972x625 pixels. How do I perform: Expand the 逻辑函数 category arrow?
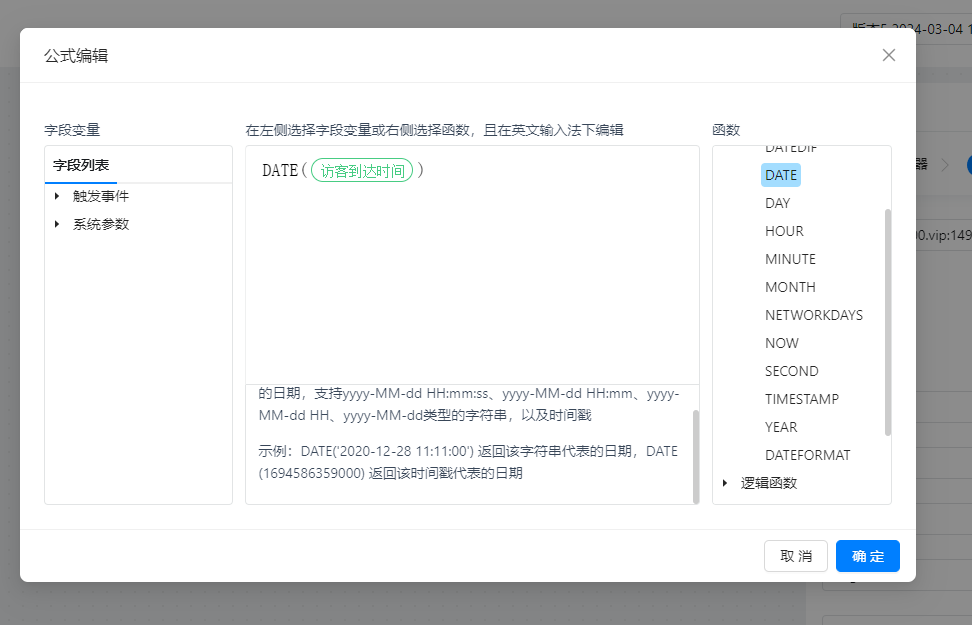point(725,482)
